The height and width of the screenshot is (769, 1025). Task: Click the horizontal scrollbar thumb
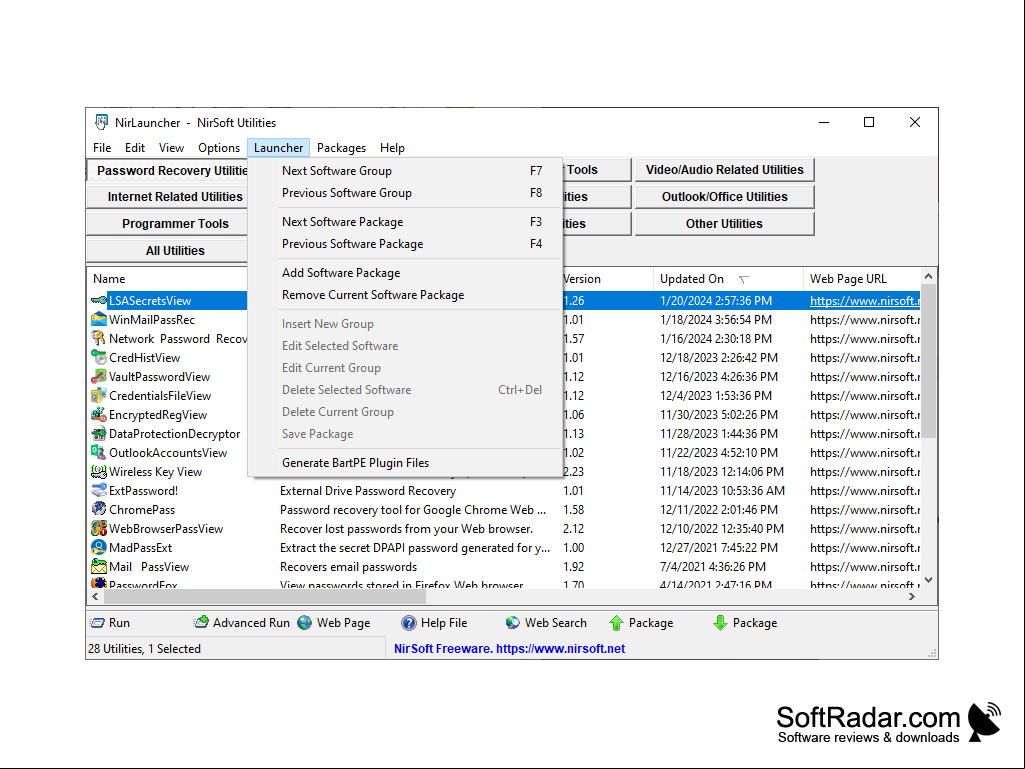(x=265, y=596)
